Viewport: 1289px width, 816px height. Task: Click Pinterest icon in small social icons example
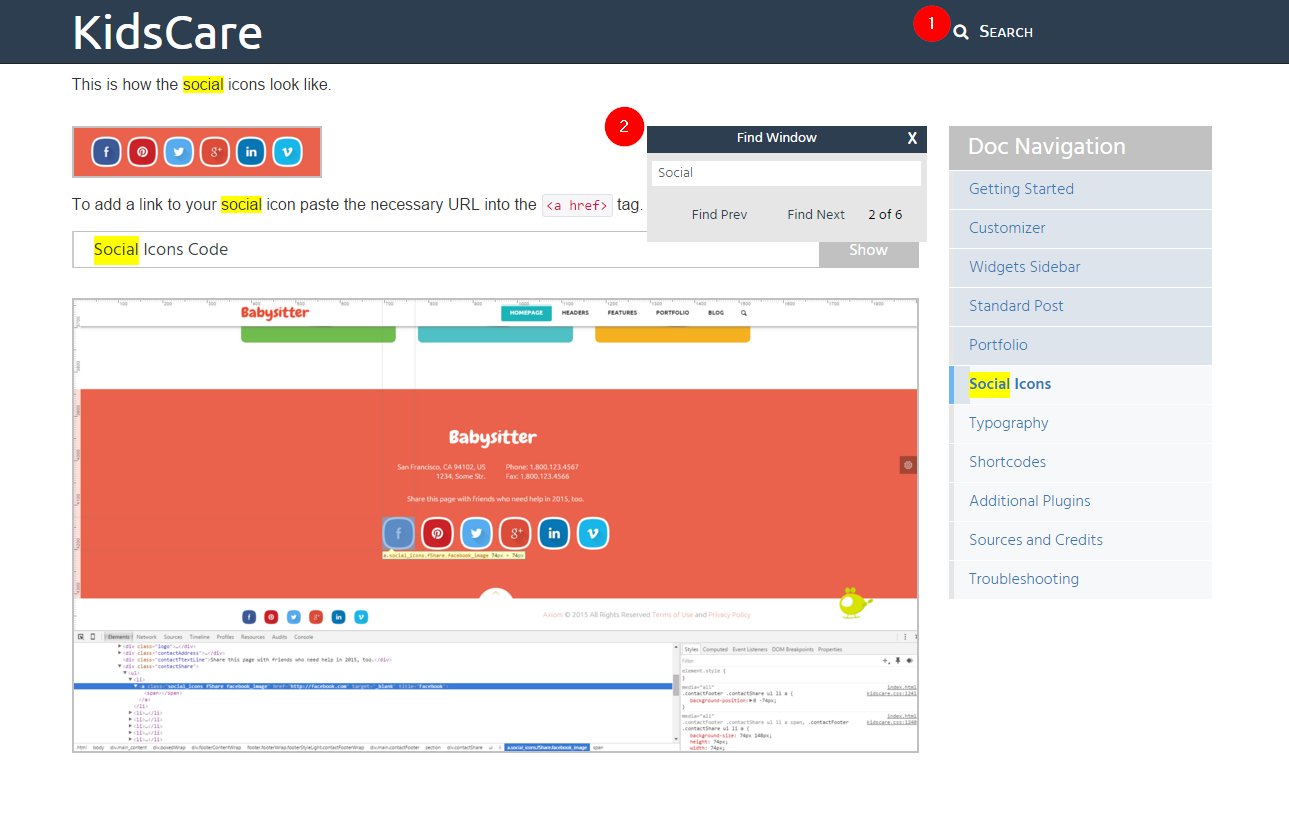(143, 152)
